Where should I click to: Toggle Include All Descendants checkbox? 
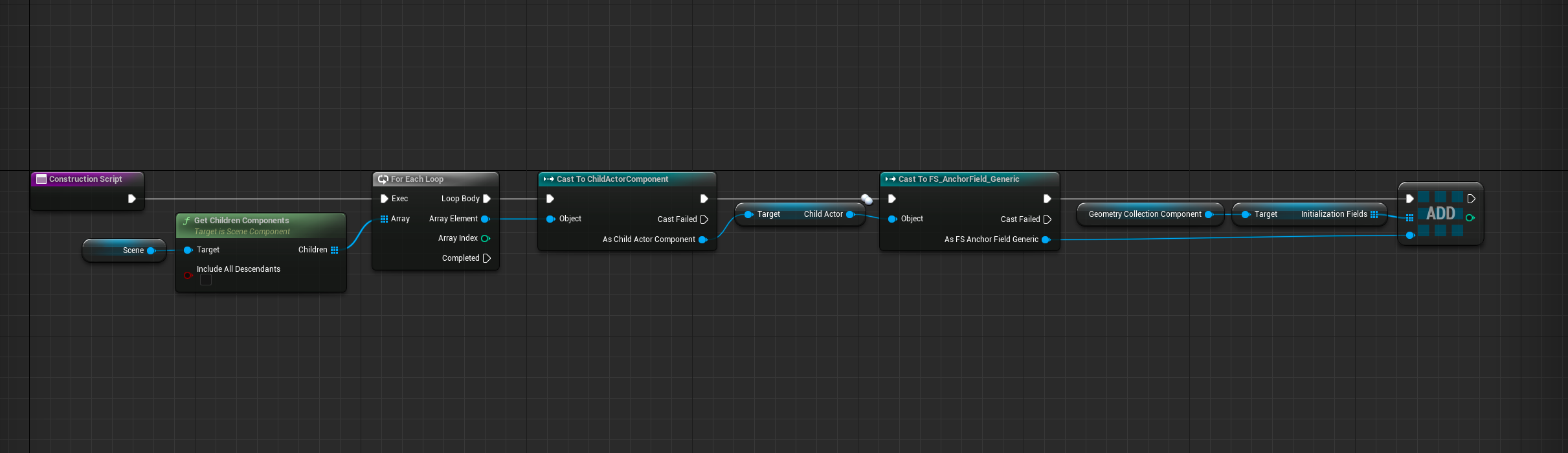click(206, 280)
